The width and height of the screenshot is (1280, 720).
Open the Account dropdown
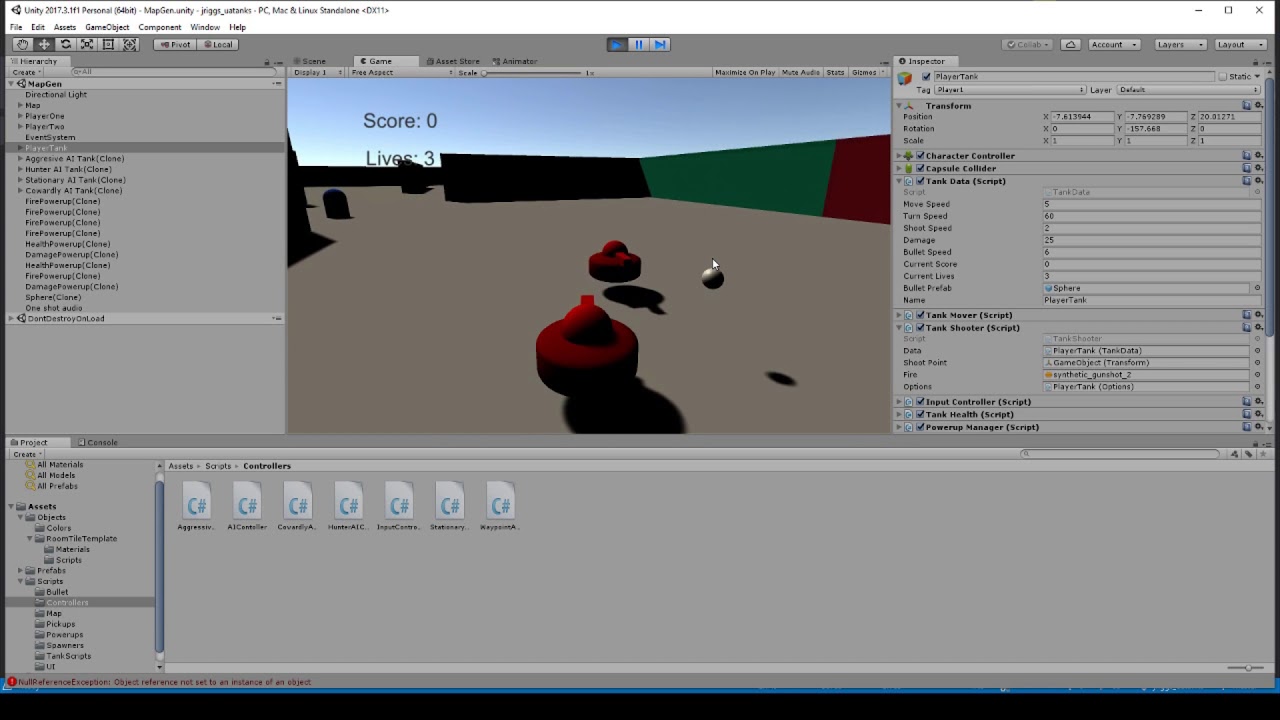click(1113, 44)
